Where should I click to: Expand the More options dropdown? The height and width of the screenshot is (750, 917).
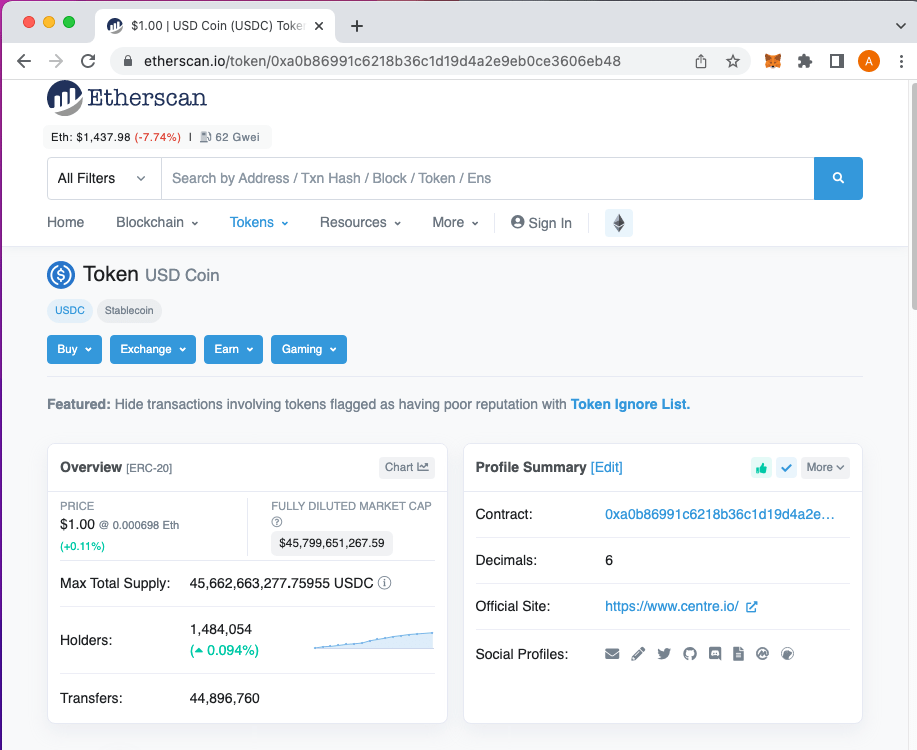click(824, 467)
